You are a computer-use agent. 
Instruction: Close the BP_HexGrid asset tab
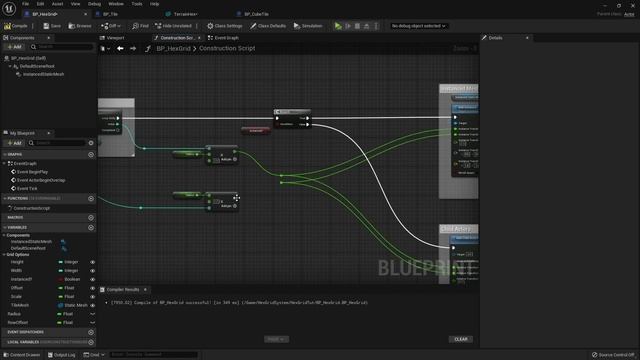(85, 14)
